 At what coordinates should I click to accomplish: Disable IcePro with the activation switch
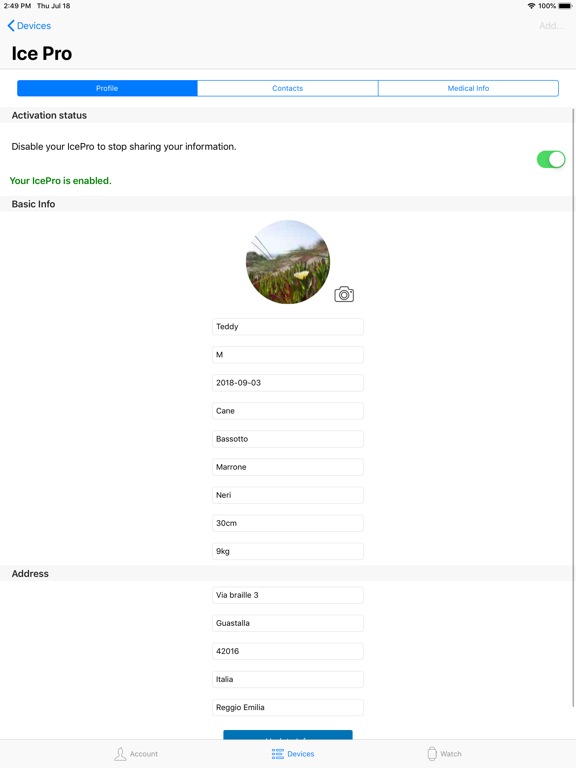click(551, 159)
